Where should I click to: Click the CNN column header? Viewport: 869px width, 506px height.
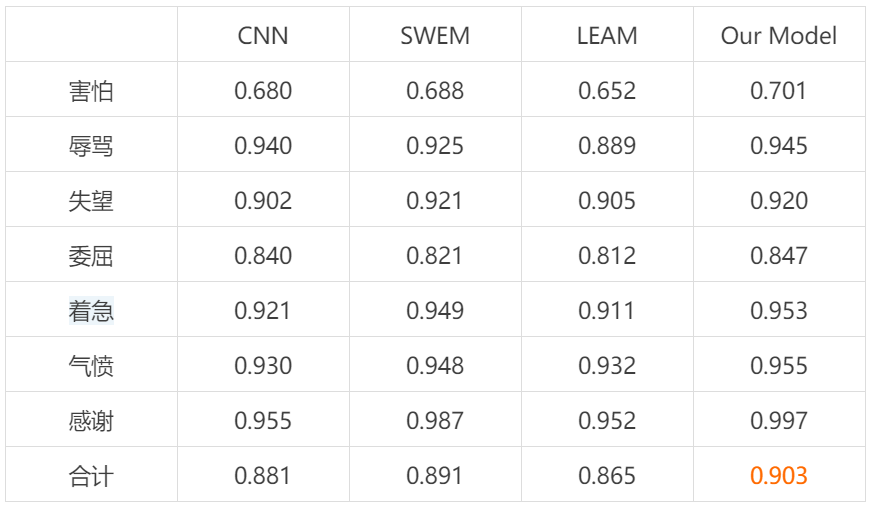pos(263,36)
